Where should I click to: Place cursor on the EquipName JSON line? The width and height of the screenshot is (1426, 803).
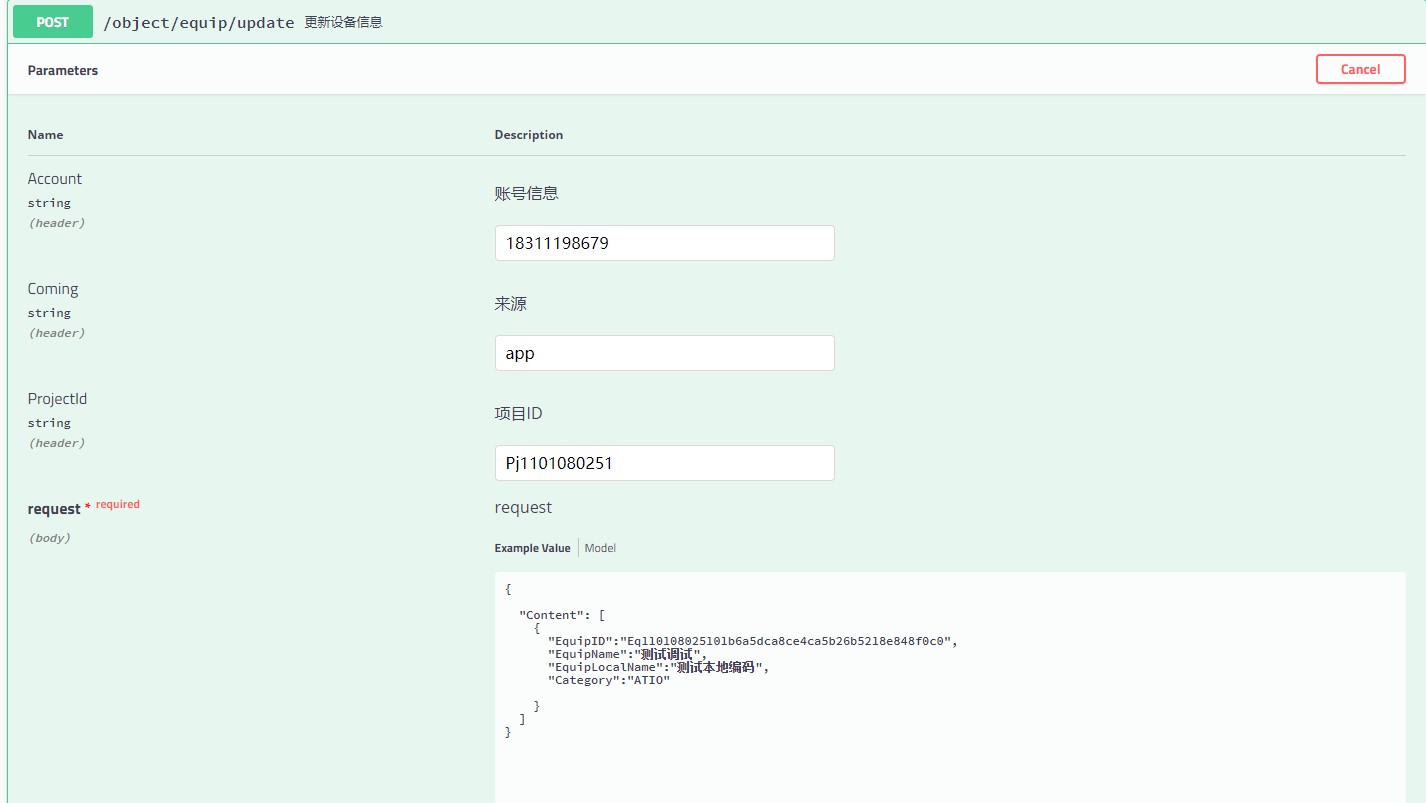coord(626,654)
